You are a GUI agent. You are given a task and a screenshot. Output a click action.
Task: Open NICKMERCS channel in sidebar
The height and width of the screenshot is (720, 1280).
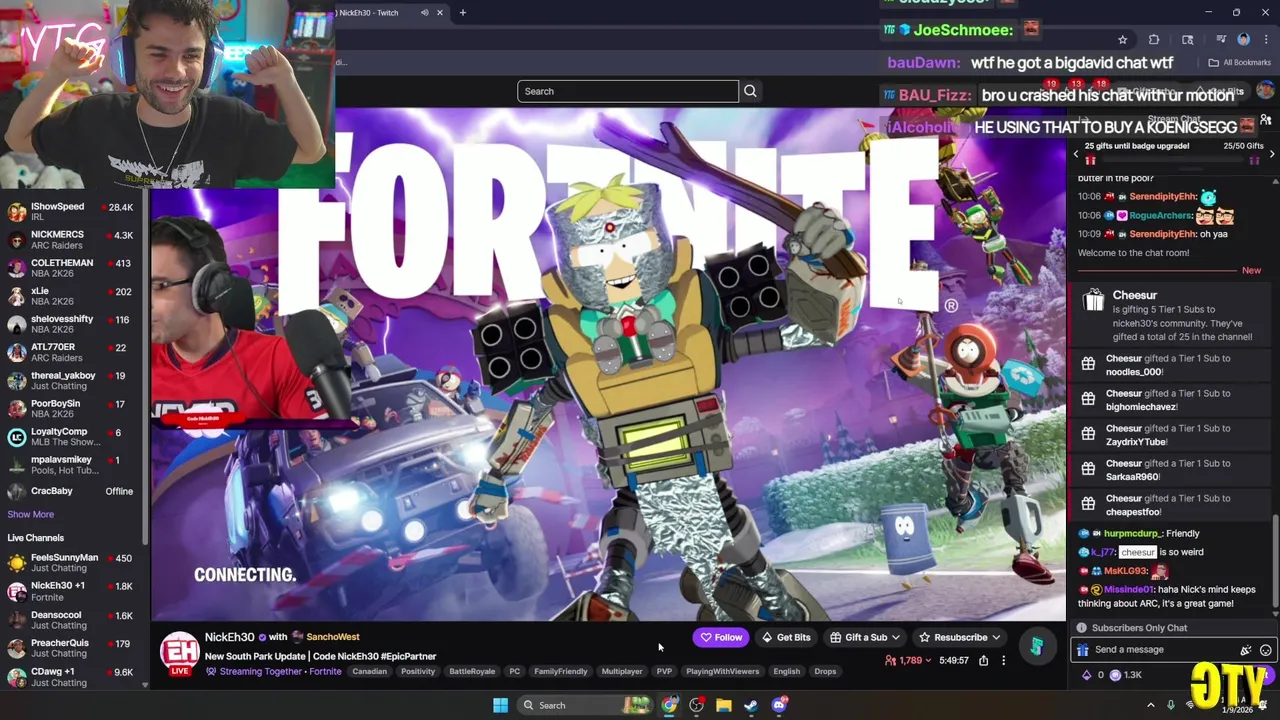[70, 240]
